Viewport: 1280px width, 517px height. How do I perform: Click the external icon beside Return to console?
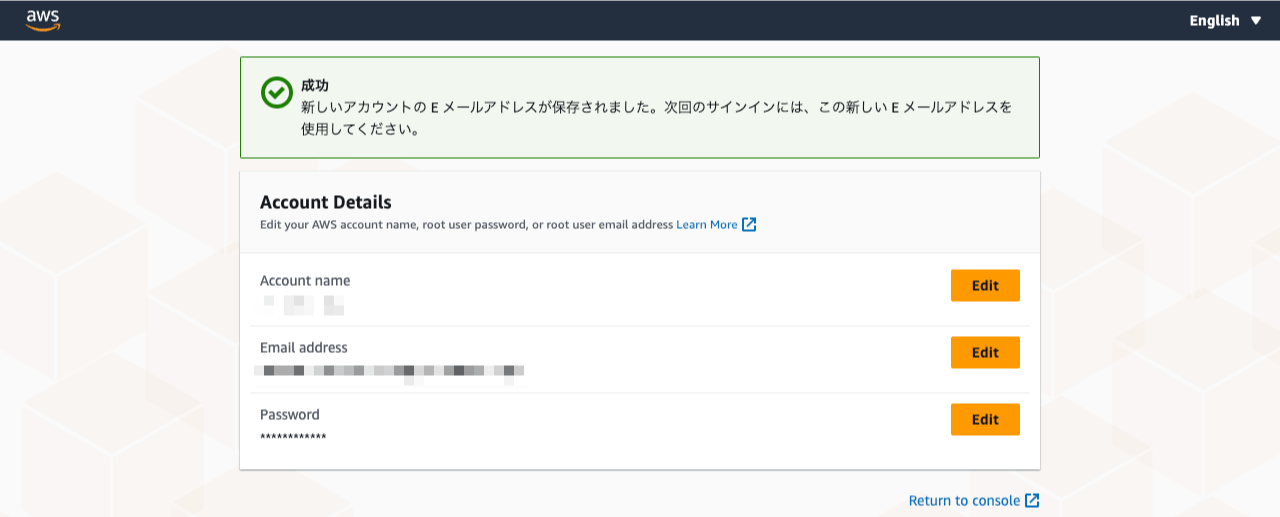1032,500
